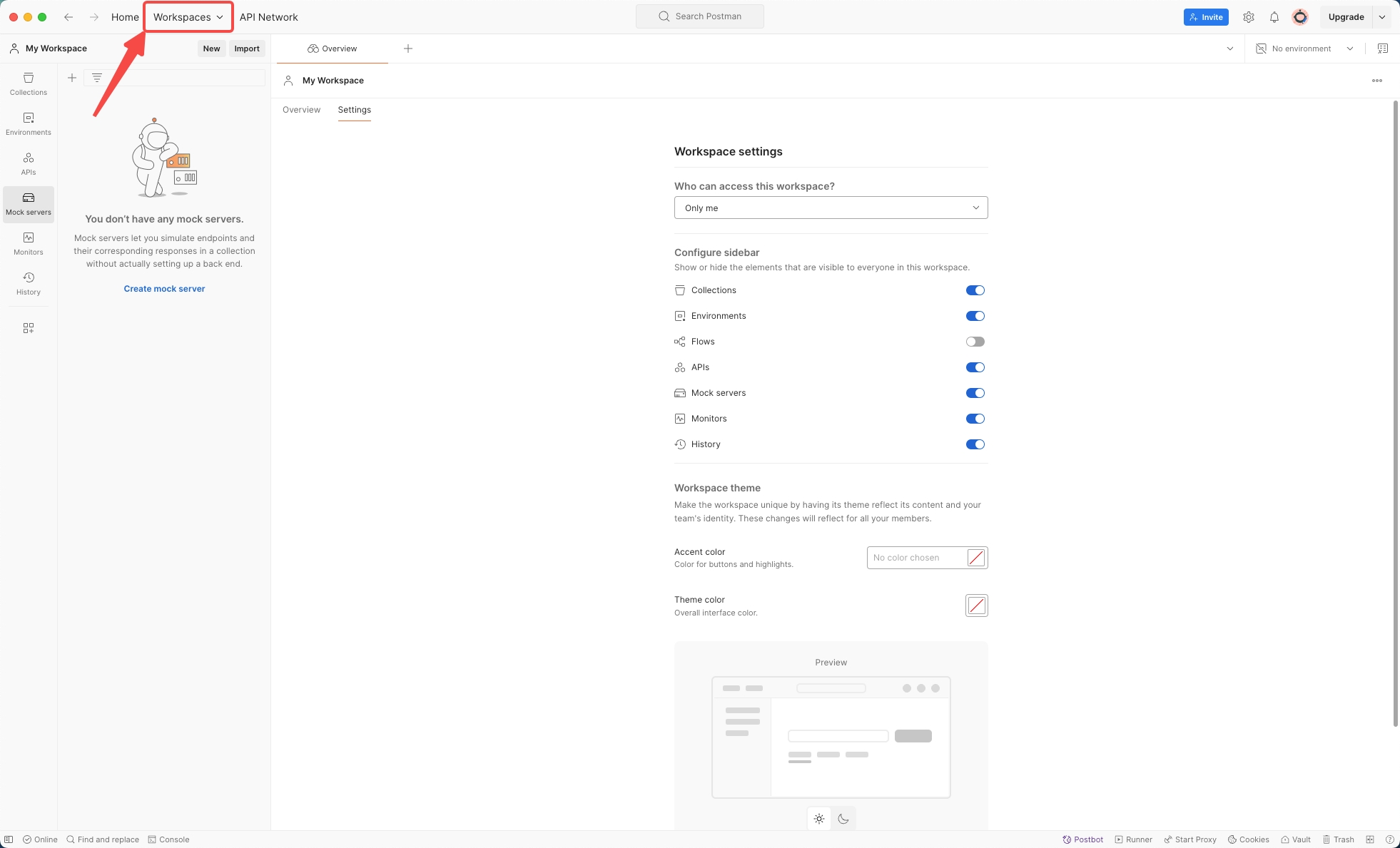Expand the tab list chevron

coord(1230,48)
